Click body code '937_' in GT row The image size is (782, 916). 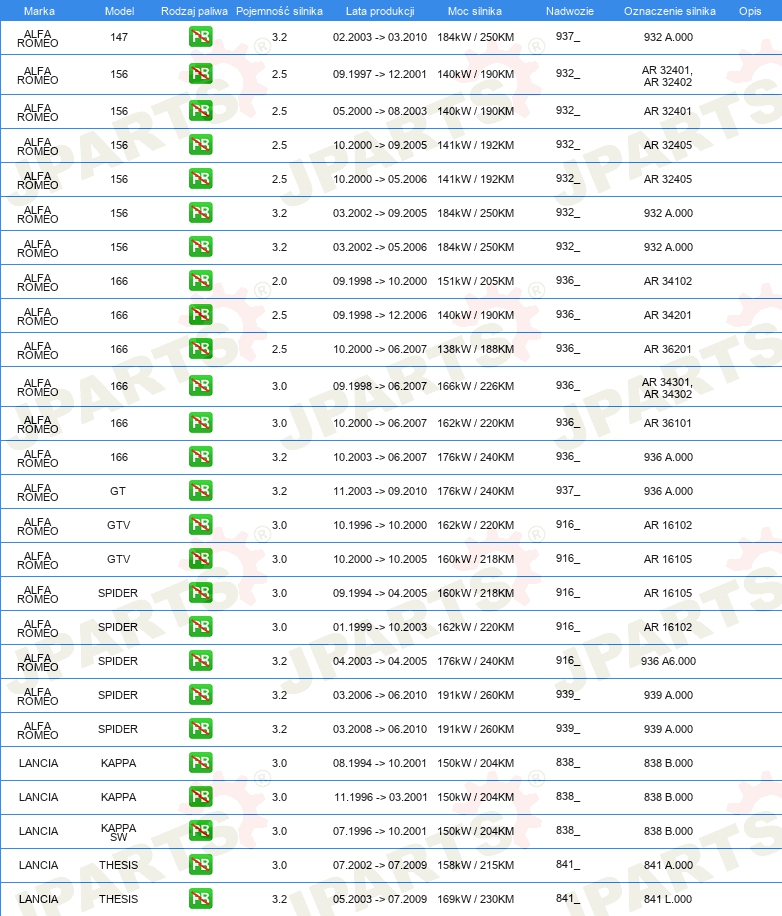coord(568,491)
